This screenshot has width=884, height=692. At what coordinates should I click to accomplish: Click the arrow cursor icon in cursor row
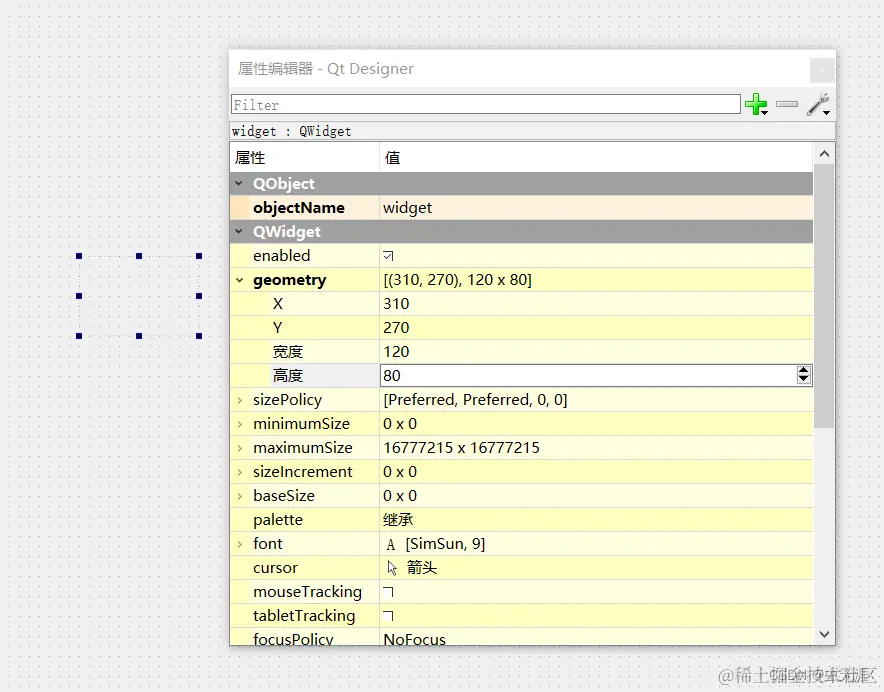coord(392,568)
